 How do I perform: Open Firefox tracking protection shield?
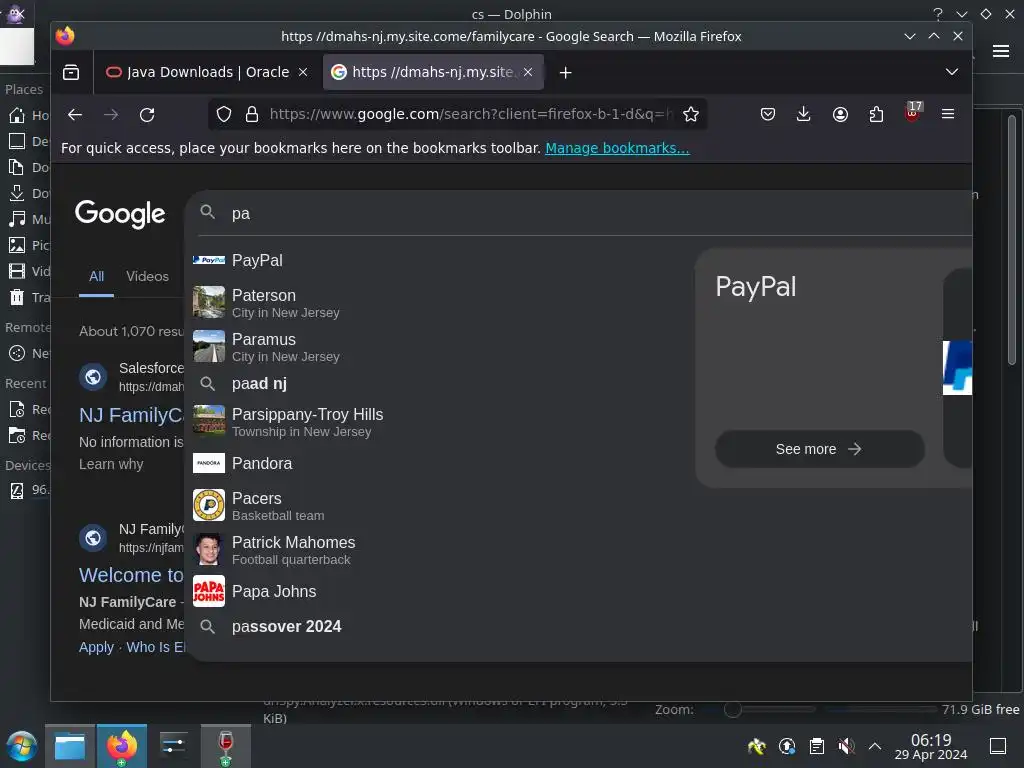(x=224, y=114)
